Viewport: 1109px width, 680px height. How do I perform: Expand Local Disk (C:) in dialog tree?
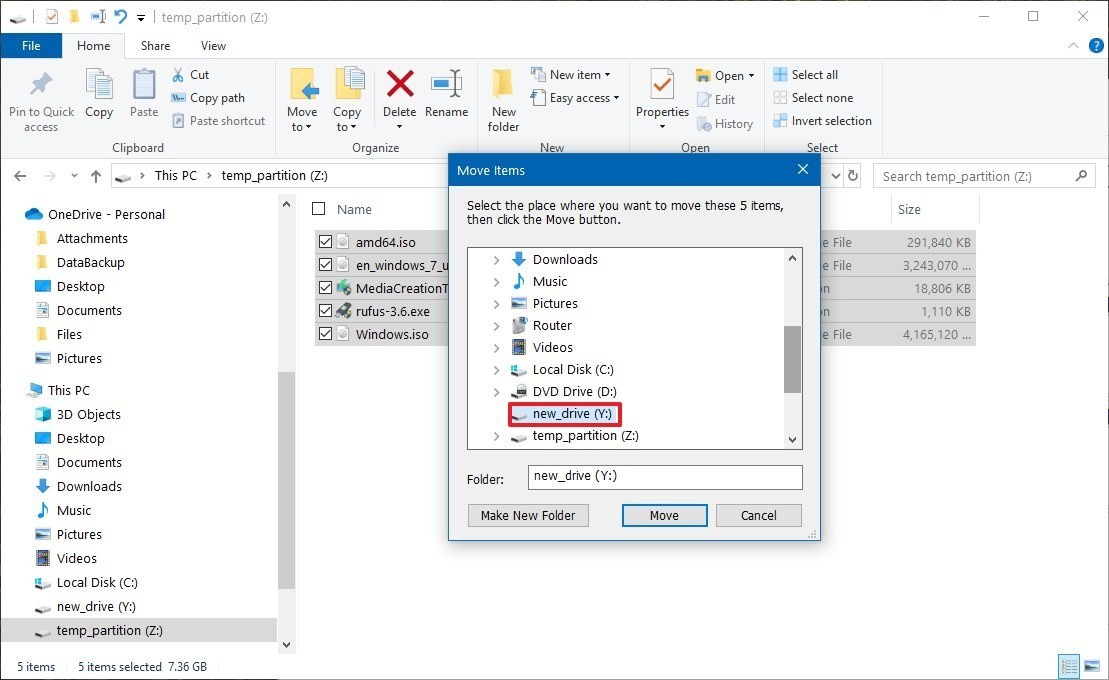[496, 370]
